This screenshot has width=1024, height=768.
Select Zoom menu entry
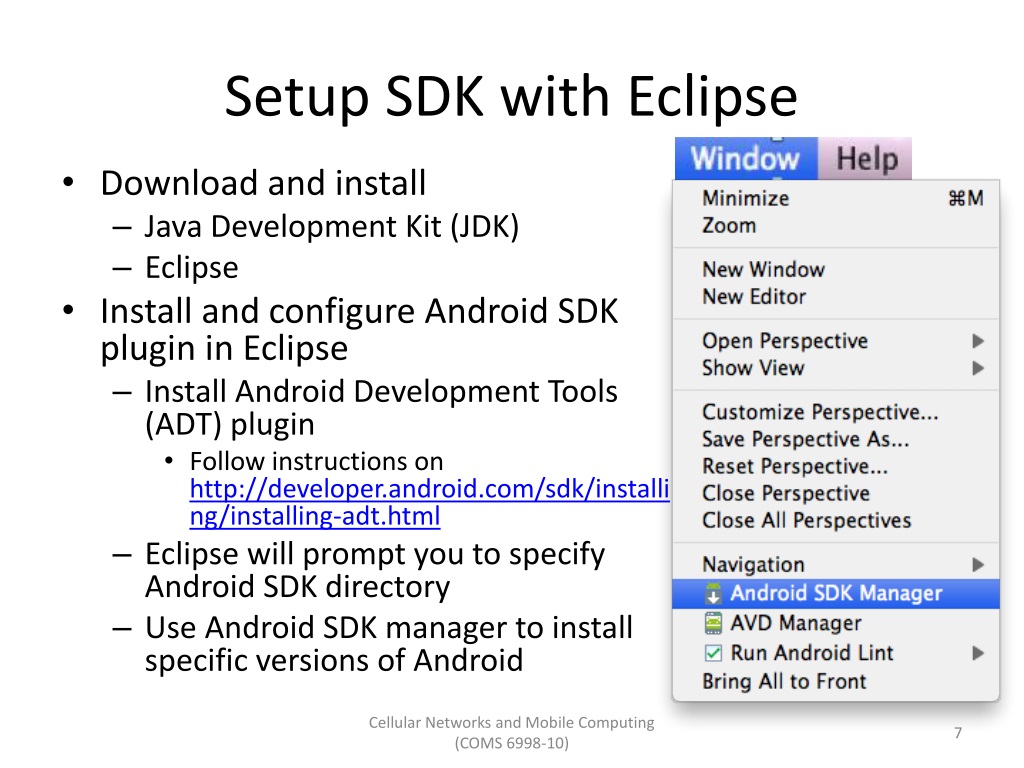836,225
